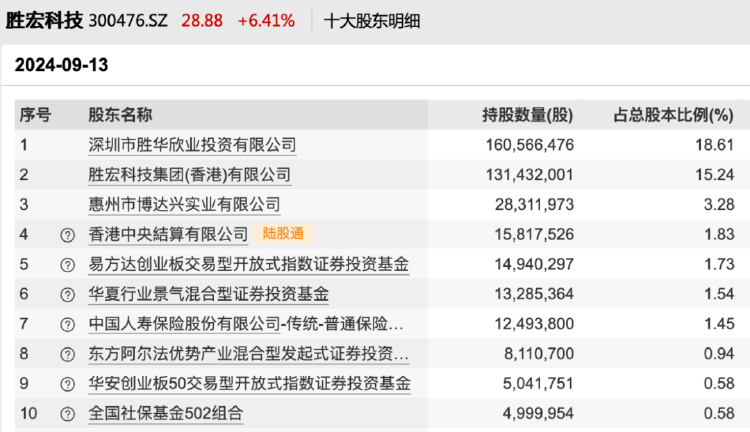The width and height of the screenshot is (750, 432).
Task: Open shareholder 香港中央結算有限公司
Action: [x=168, y=234]
